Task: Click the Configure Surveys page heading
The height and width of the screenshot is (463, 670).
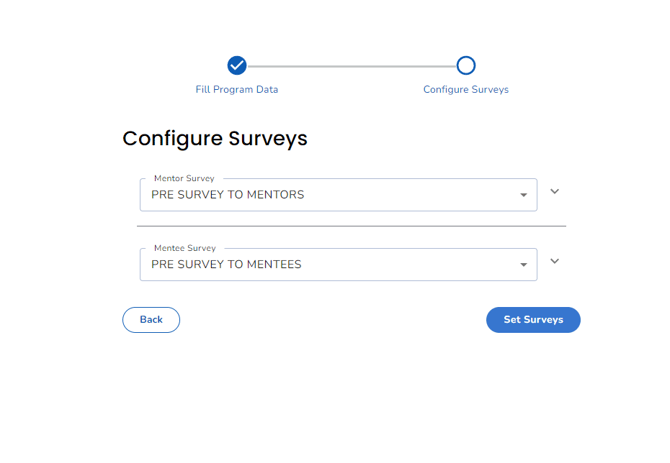Action: (x=215, y=138)
